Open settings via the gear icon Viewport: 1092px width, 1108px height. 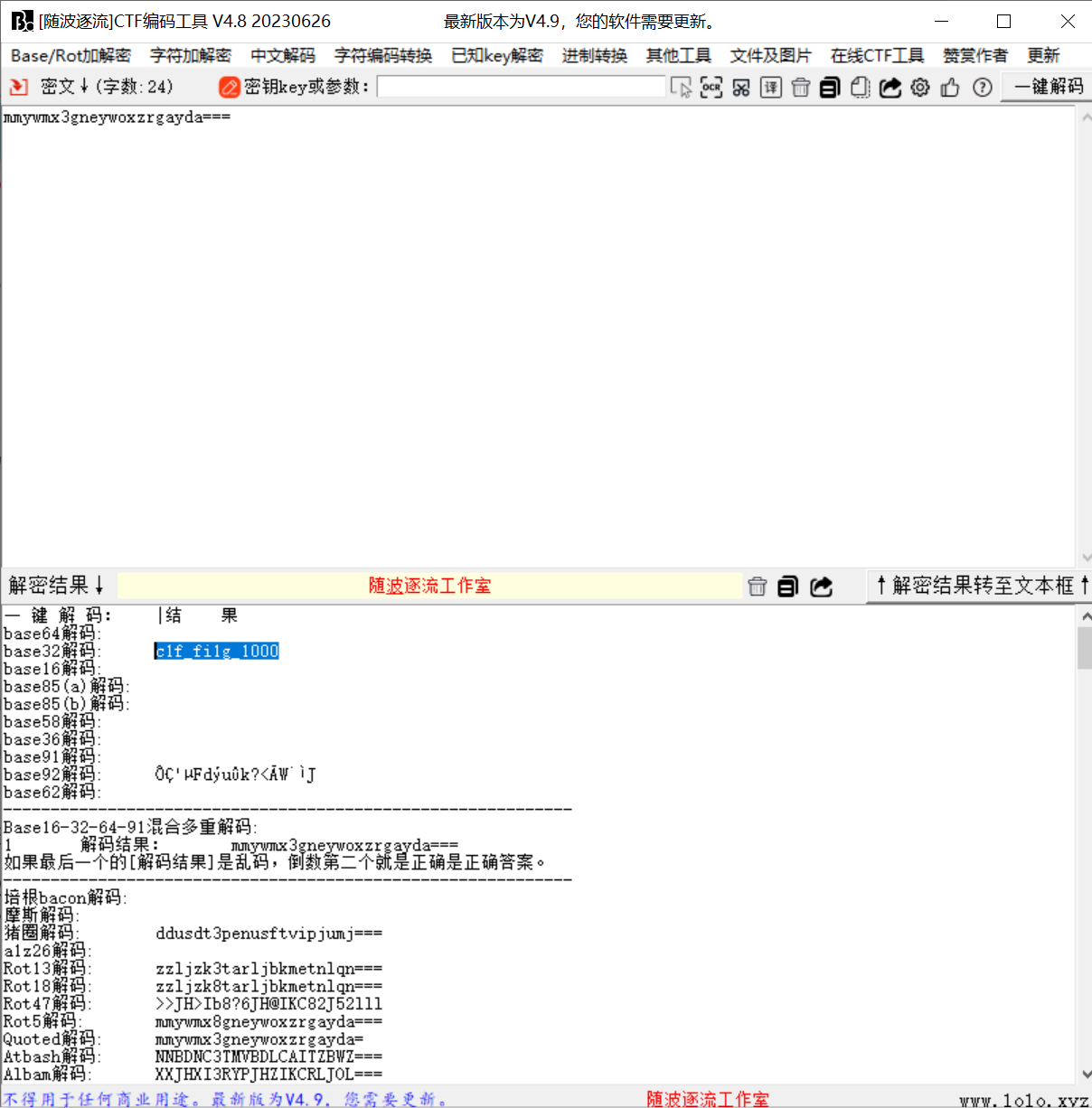(920, 88)
